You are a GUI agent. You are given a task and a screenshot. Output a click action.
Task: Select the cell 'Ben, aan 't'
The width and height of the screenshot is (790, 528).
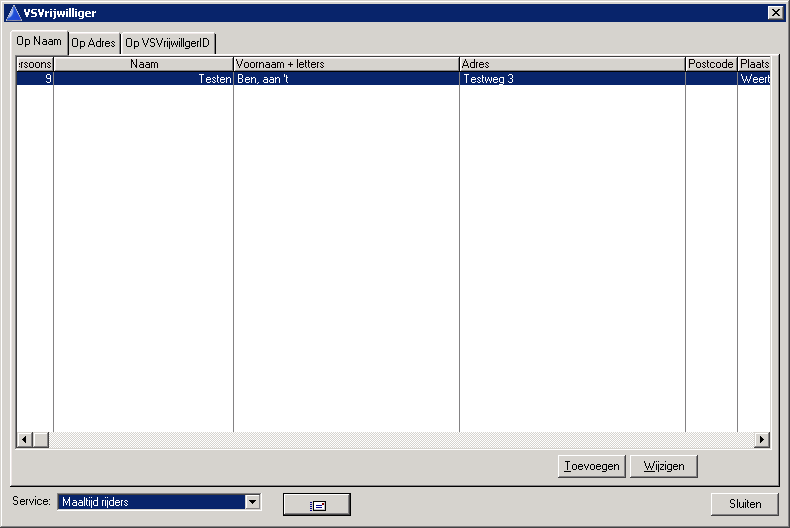[x=347, y=79]
